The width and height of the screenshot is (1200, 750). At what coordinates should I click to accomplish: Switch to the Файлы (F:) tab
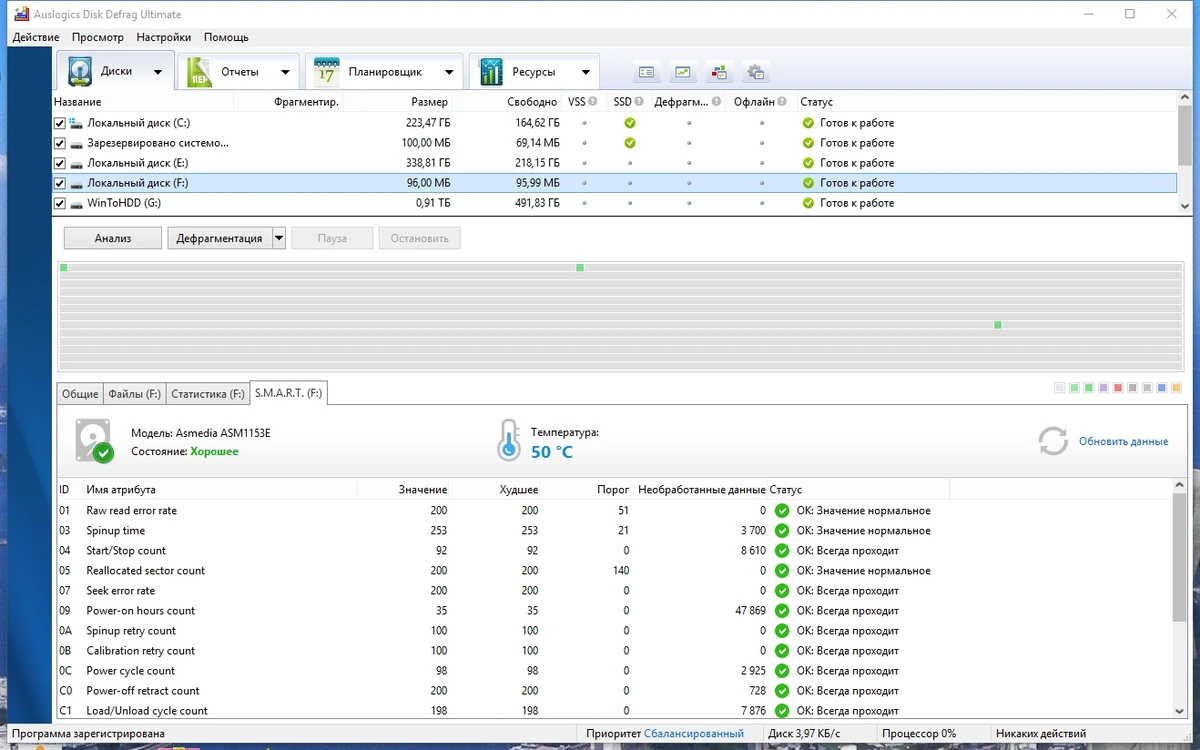click(x=134, y=394)
